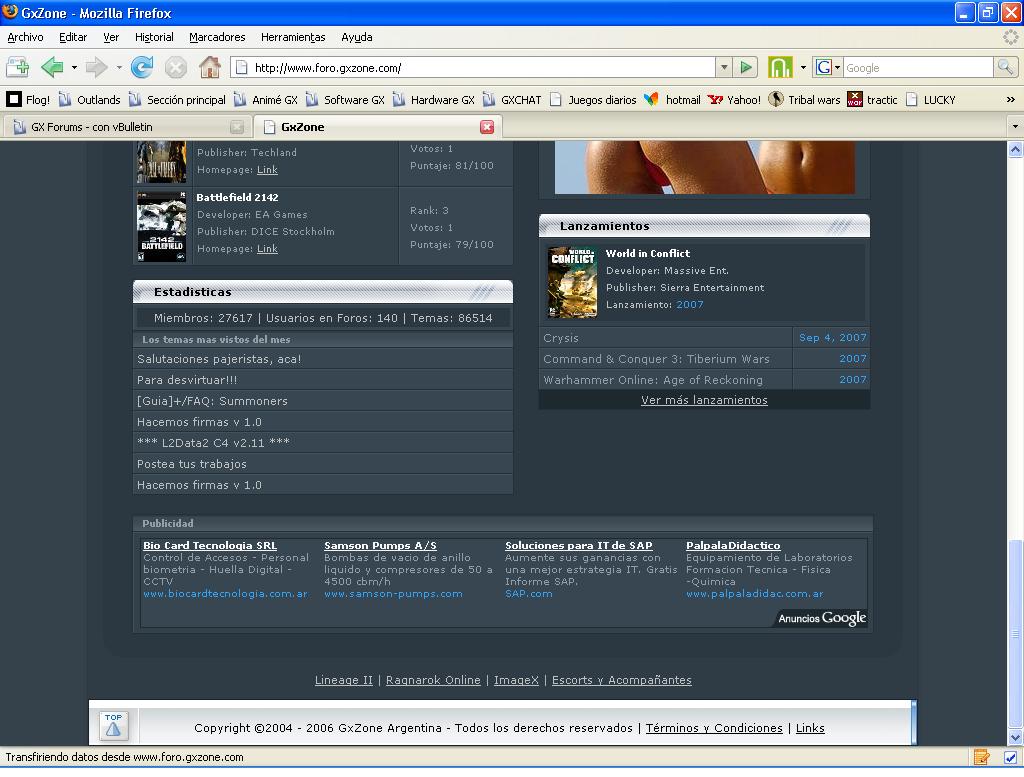Expand the address bar URL dropdown
Image resolution: width=1024 pixels, height=777 pixels.
[x=724, y=67]
